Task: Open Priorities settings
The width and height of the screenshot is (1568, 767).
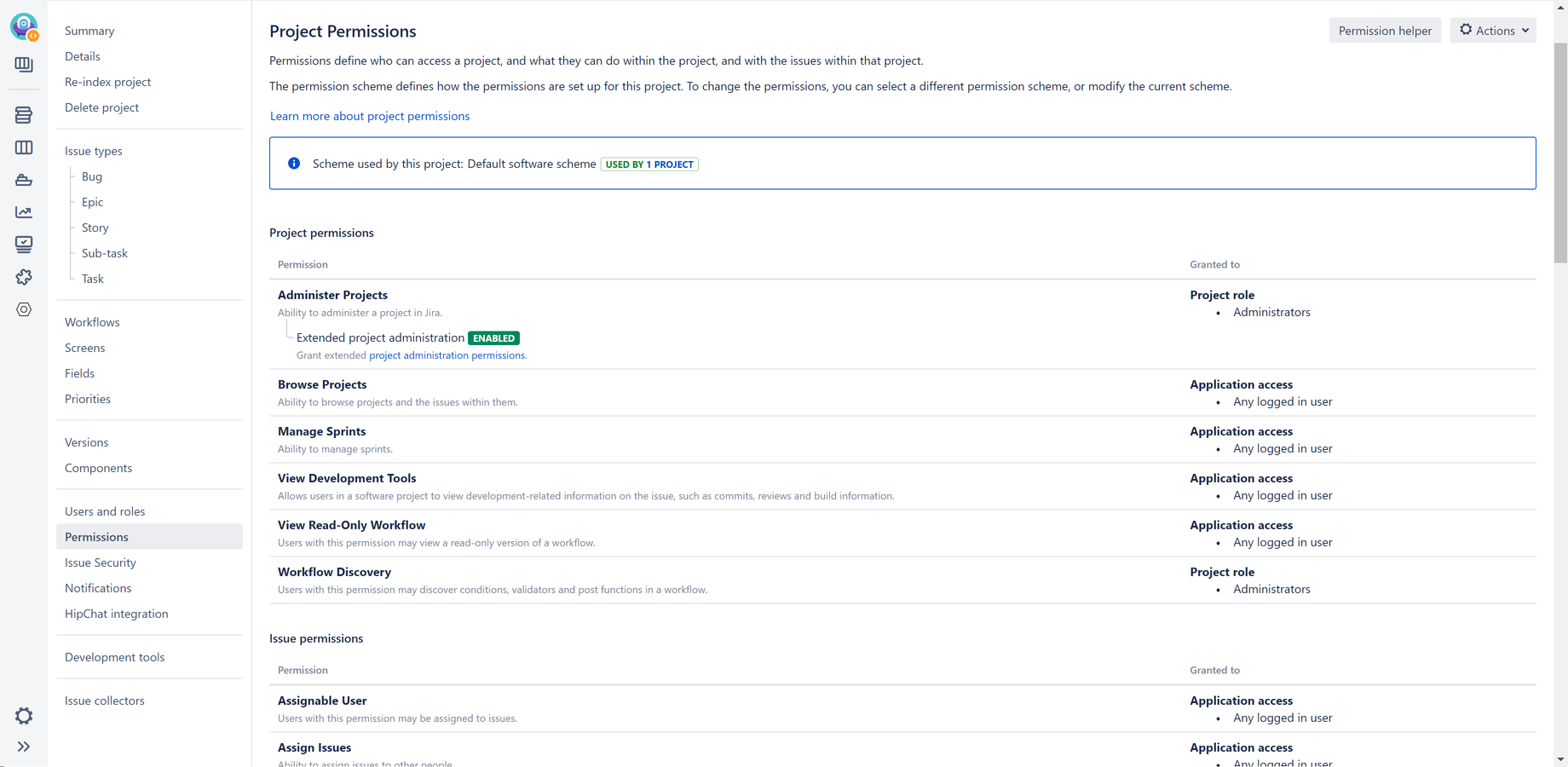Action: coord(88,399)
